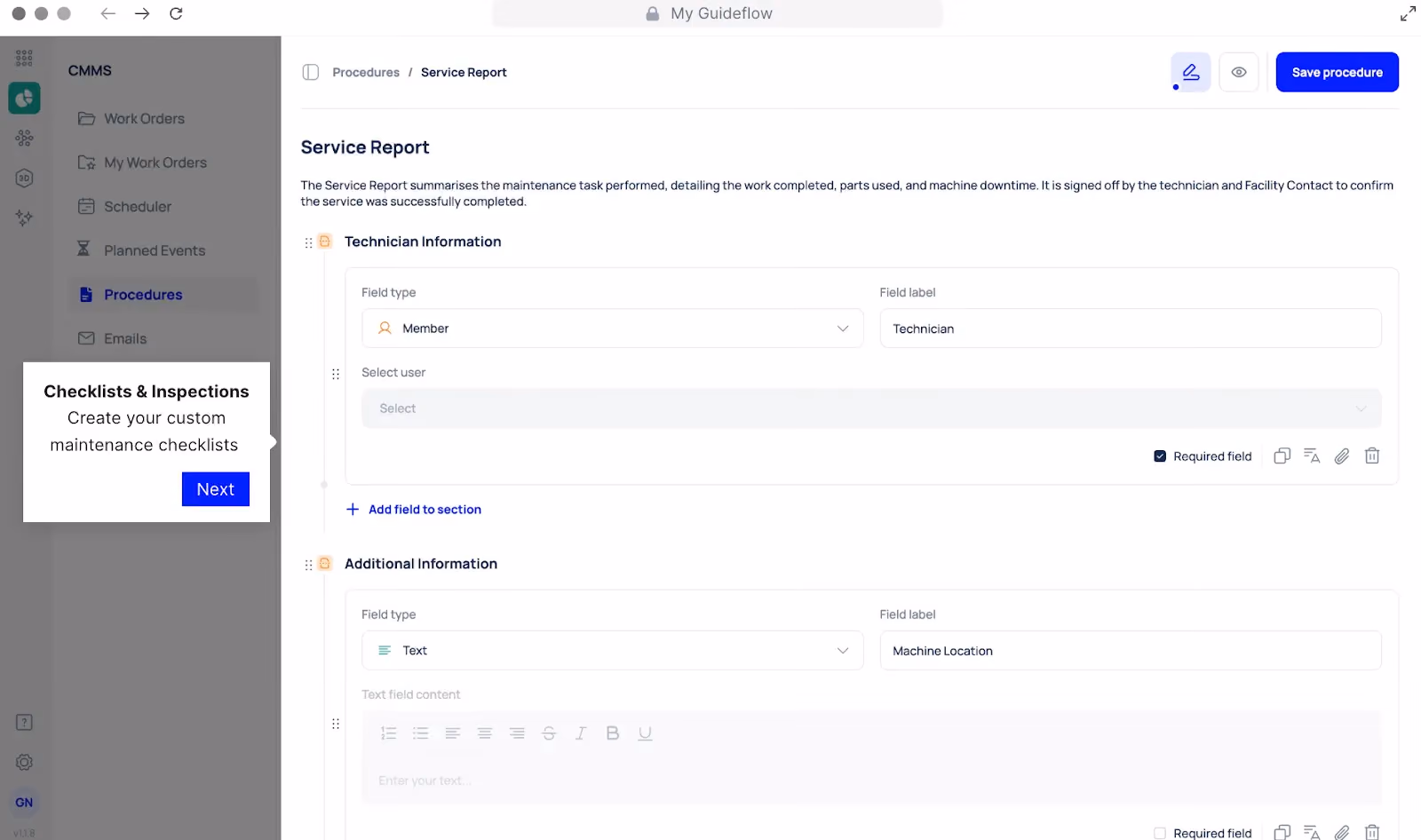Click the trash icon on Technician field

[x=1372, y=456]
